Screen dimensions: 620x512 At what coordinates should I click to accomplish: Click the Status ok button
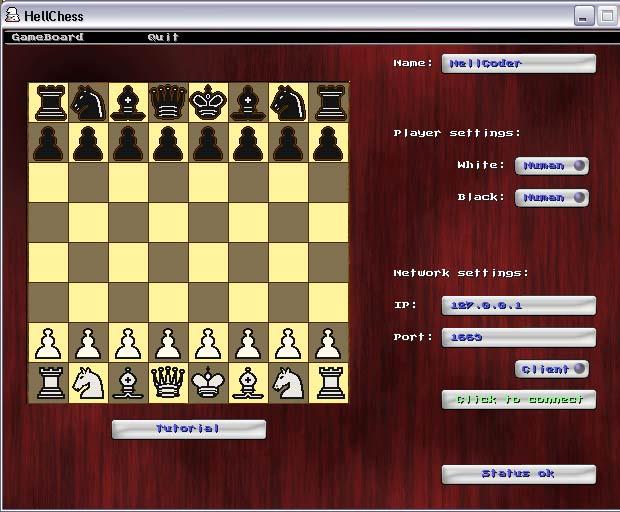click(x=518, y=474)
